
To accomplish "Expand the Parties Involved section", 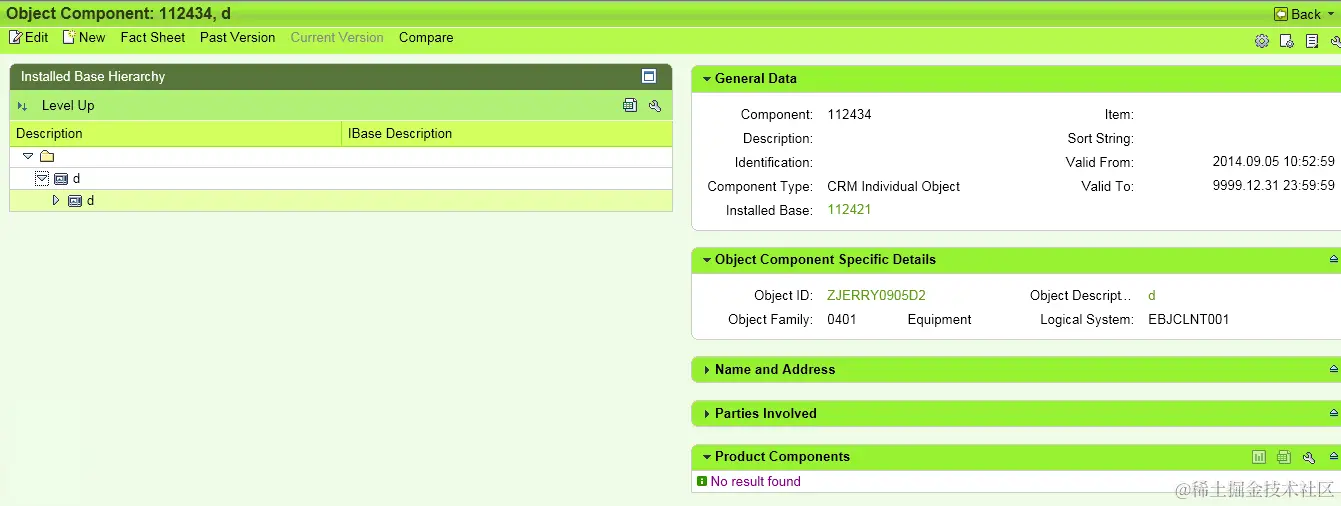I will 707,413.
